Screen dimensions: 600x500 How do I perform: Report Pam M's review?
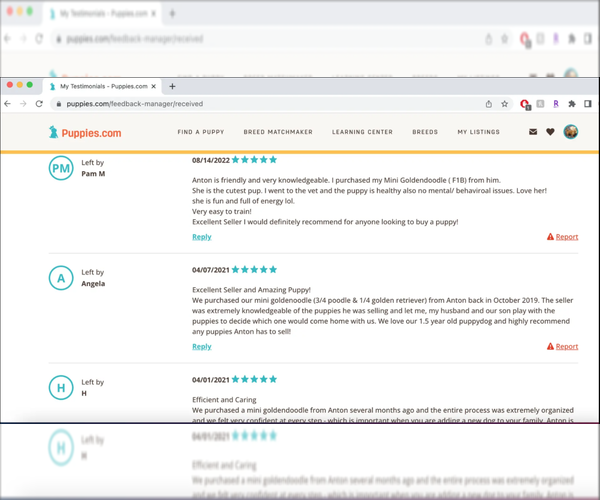[563, 237]
